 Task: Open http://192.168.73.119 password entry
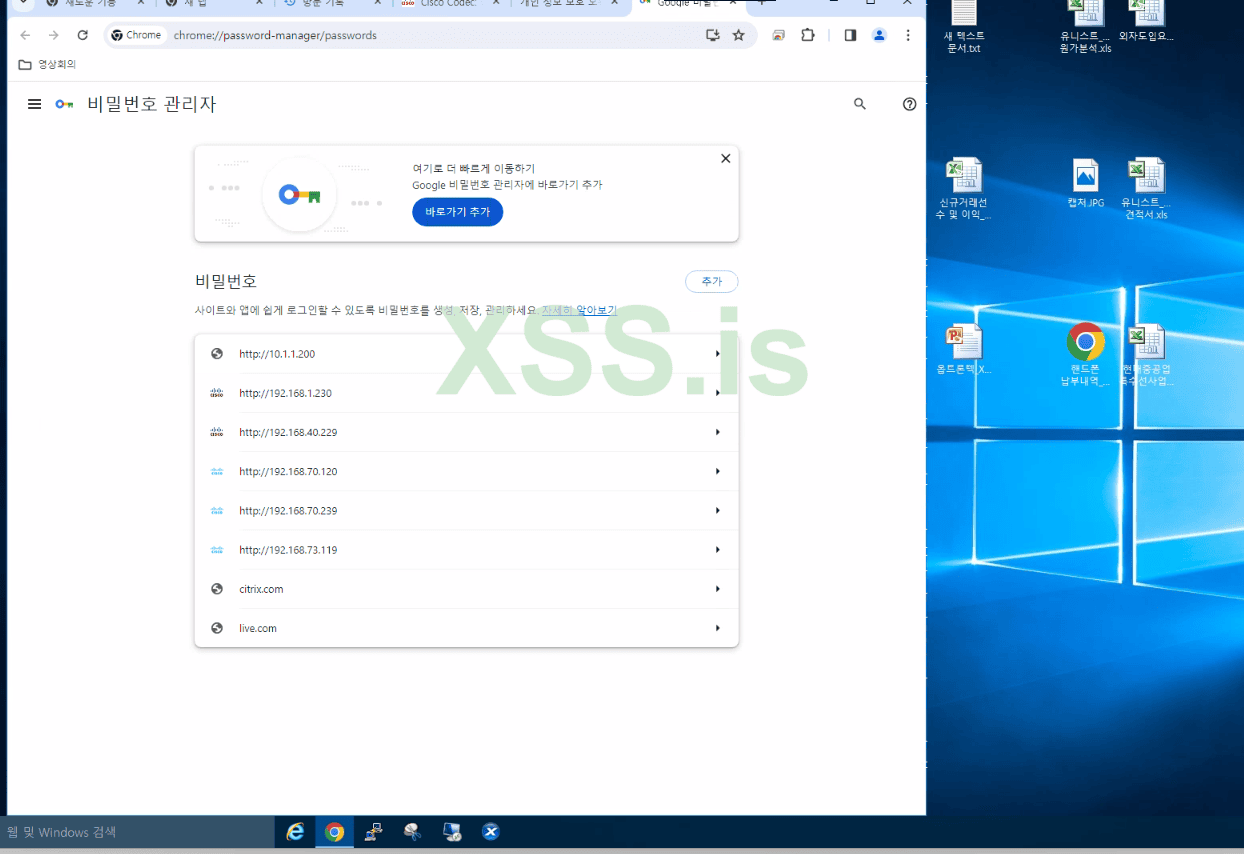tap(466, 550)
